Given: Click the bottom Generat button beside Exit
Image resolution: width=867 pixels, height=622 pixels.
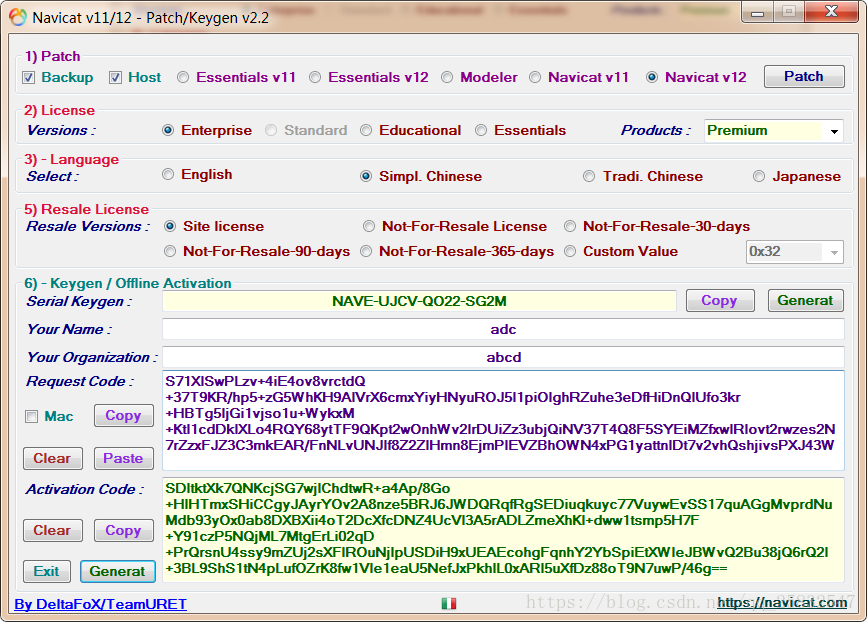Looking at the screenshot, I should point(118,571).
